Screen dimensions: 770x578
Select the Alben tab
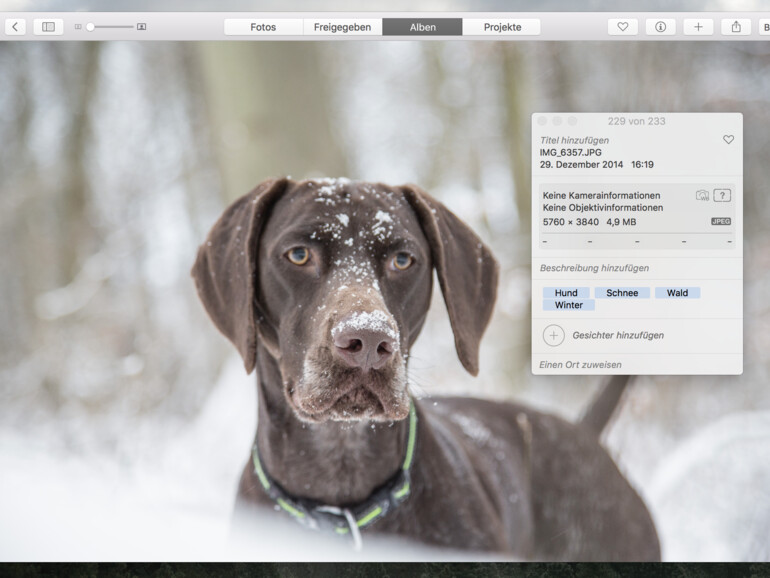pos(422,27)
